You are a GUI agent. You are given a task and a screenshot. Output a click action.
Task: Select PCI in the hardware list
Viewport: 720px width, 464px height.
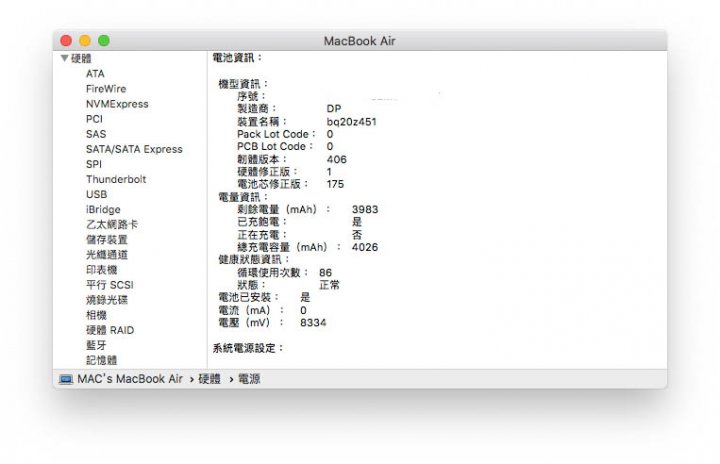click(94, 119)
